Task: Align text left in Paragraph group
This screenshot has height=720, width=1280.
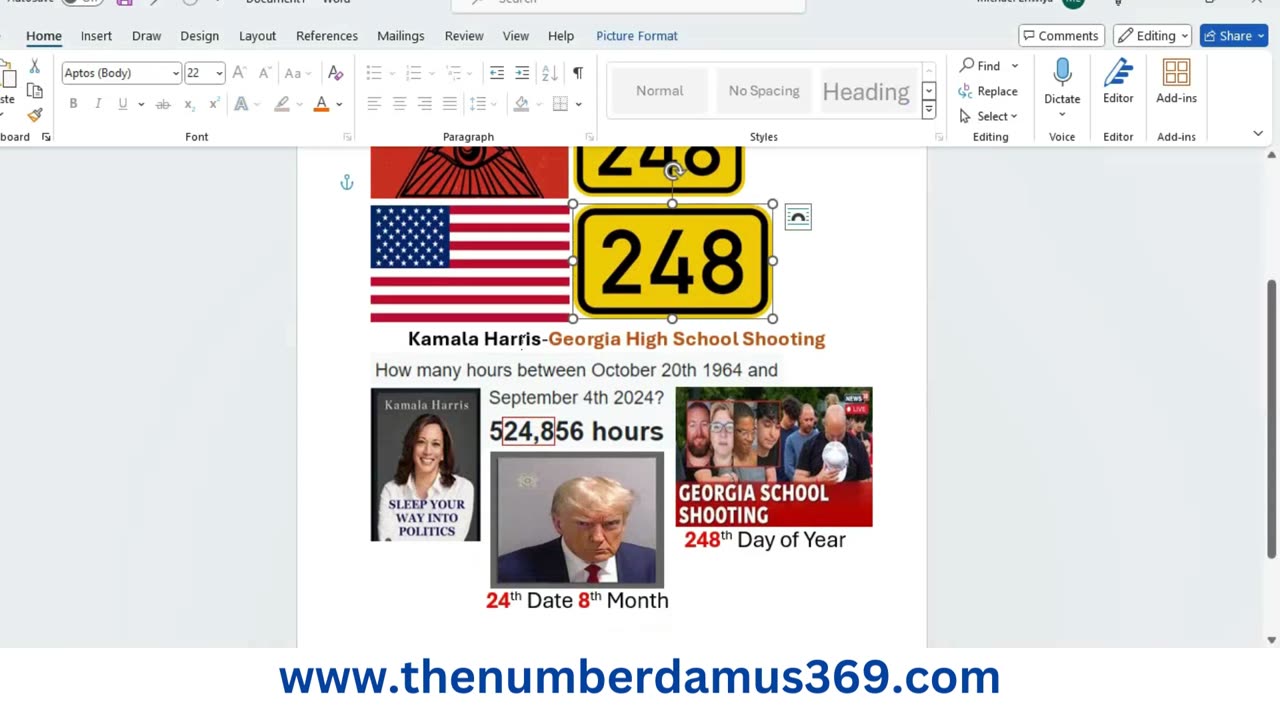Action: [x=374, y=104]
